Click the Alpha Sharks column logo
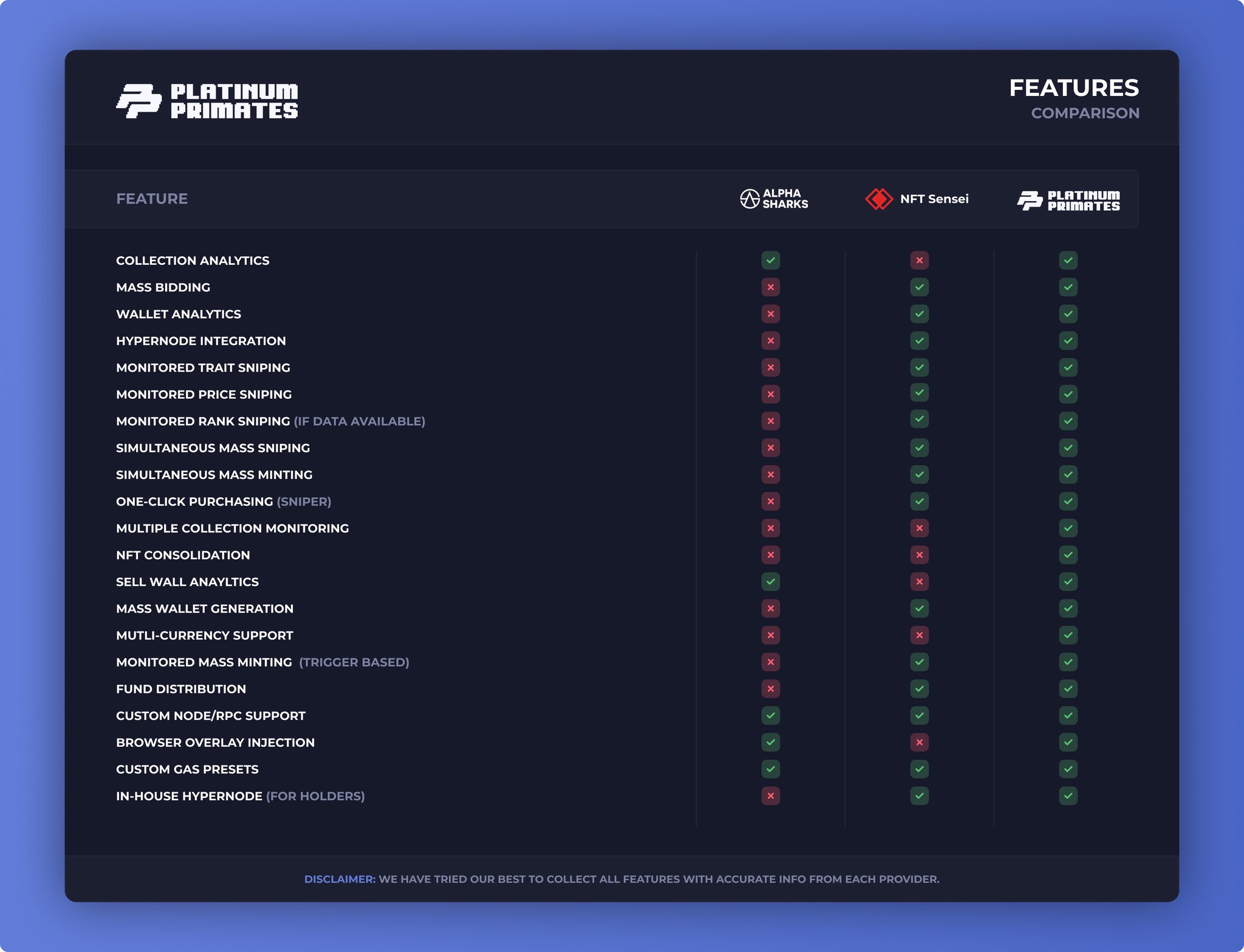 [x=774, y=199]
